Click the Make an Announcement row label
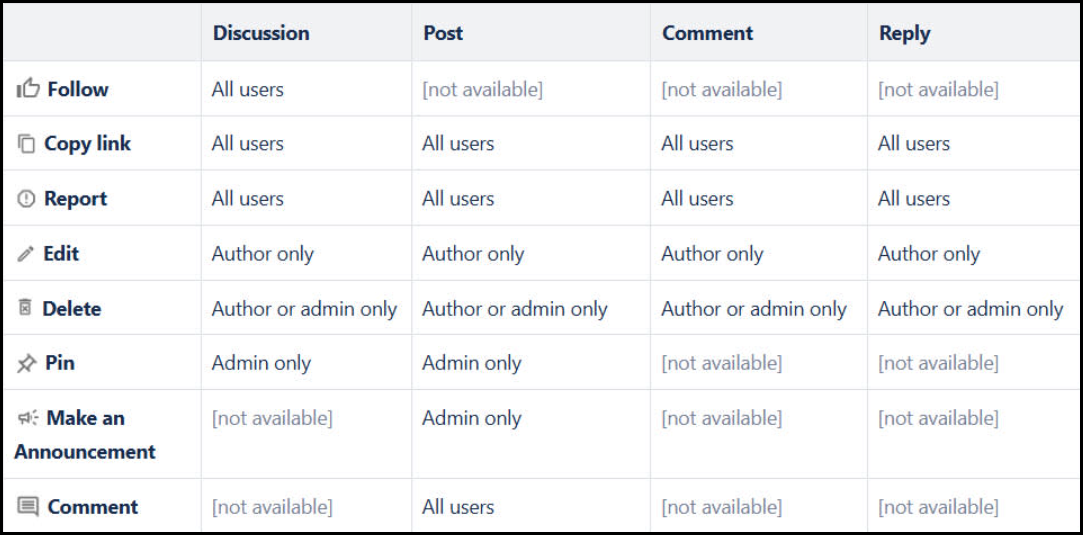The image size is (1083, 535). coord(85,434)
